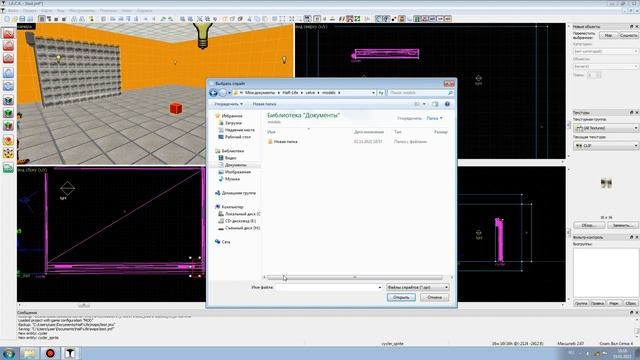Open the help icon in file dialog
This screenshot has height=360, width=640.
[x=447, y=104]
